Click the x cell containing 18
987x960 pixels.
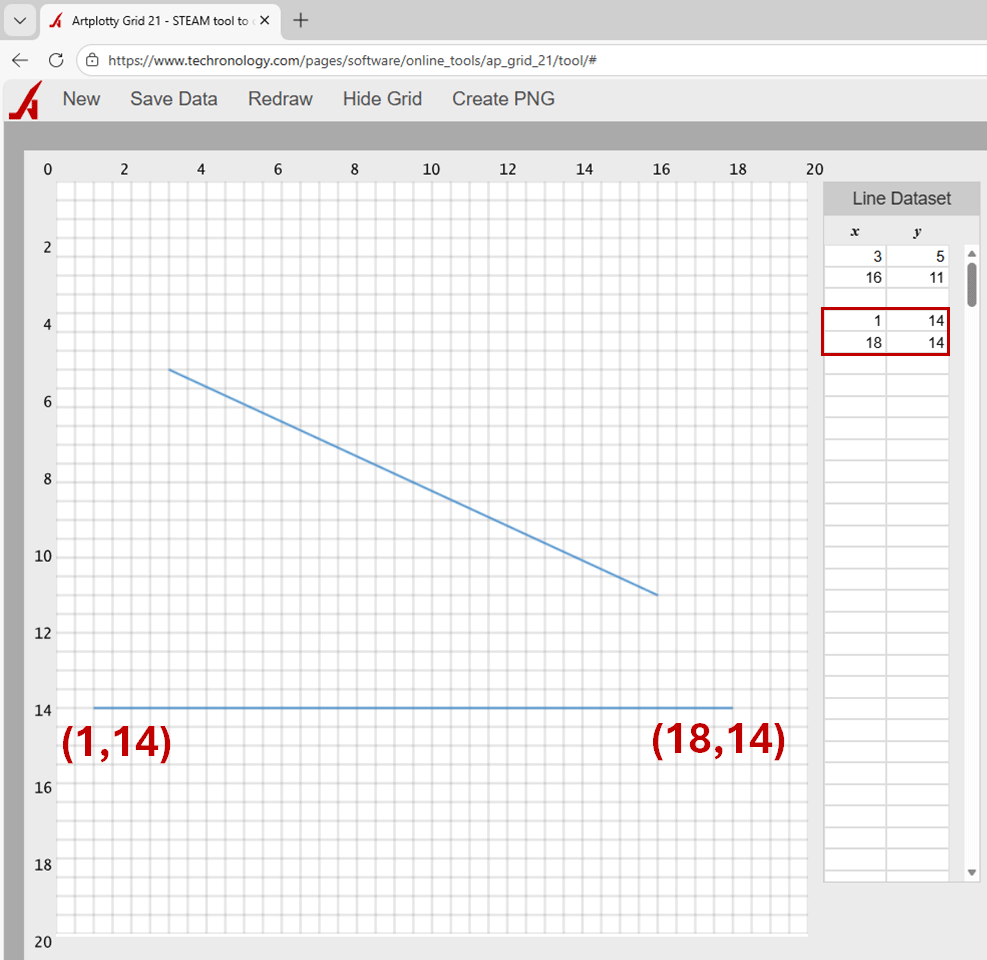(x=855, y=343)
